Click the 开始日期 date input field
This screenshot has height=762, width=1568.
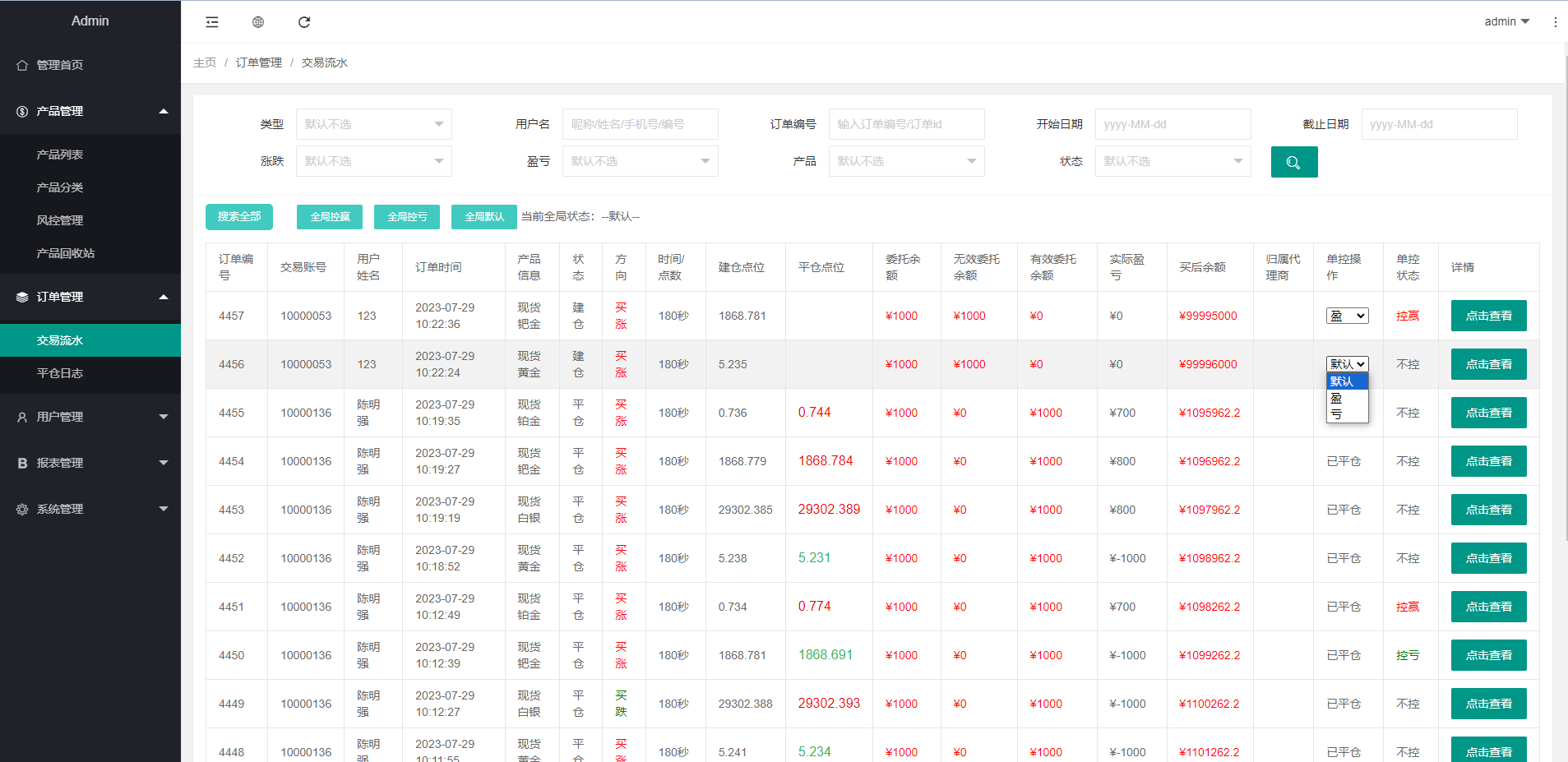pos(1173,123)
